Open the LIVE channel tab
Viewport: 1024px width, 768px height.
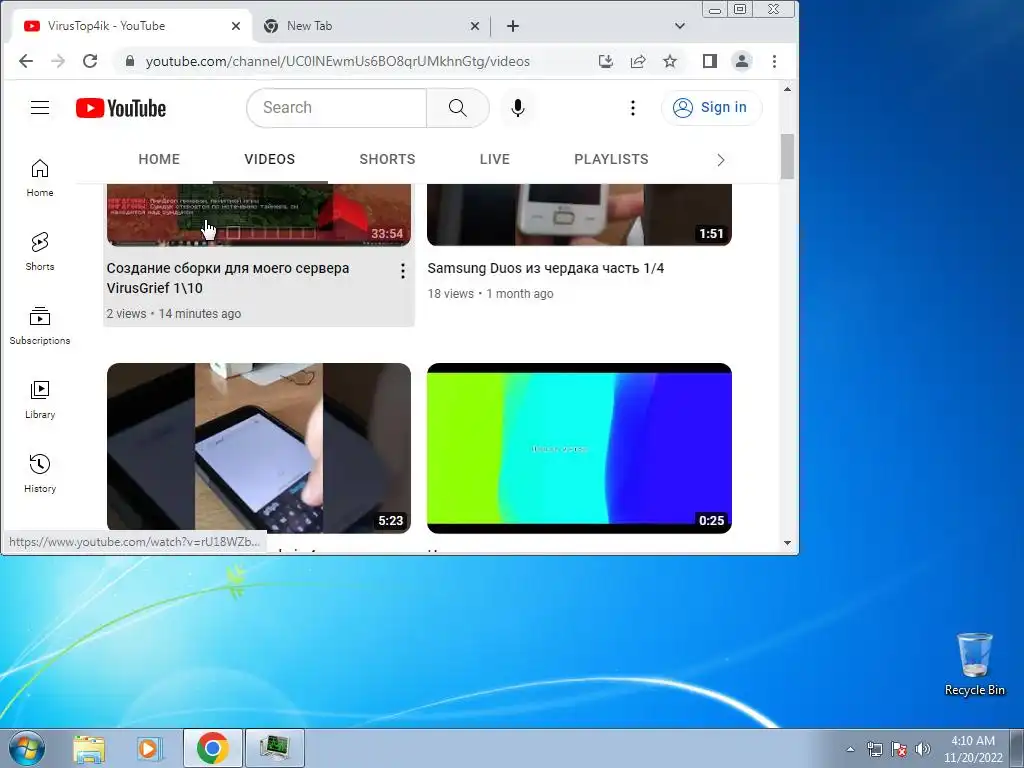pyautogui.click(x=494, y=159)
